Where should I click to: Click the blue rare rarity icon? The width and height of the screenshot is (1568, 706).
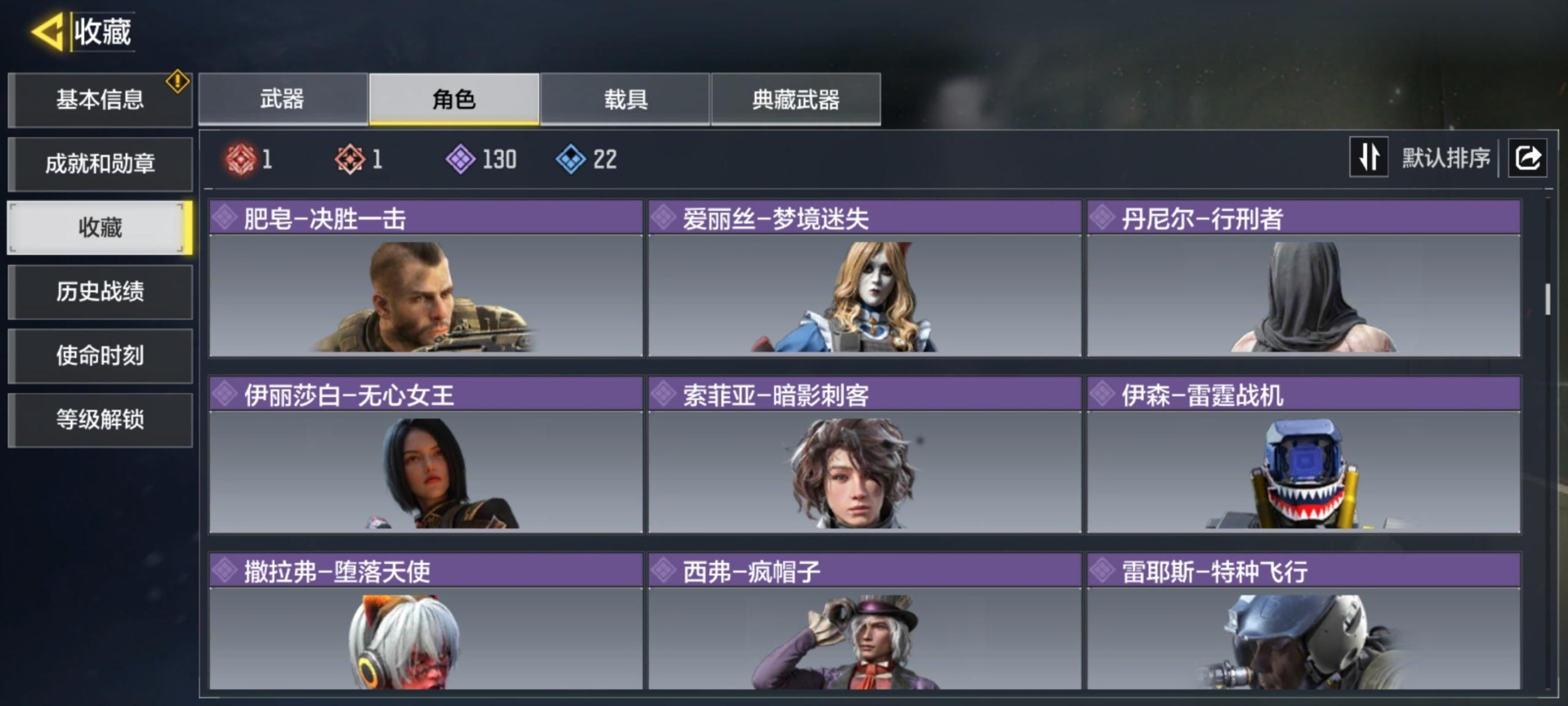pos(571,159)
